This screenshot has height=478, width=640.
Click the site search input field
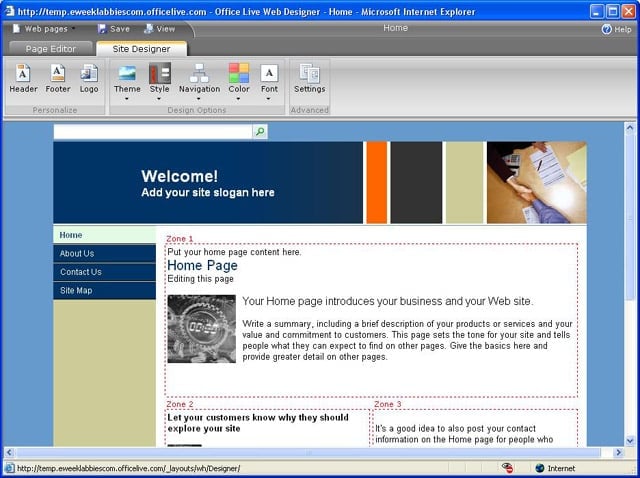coord(153,131)
